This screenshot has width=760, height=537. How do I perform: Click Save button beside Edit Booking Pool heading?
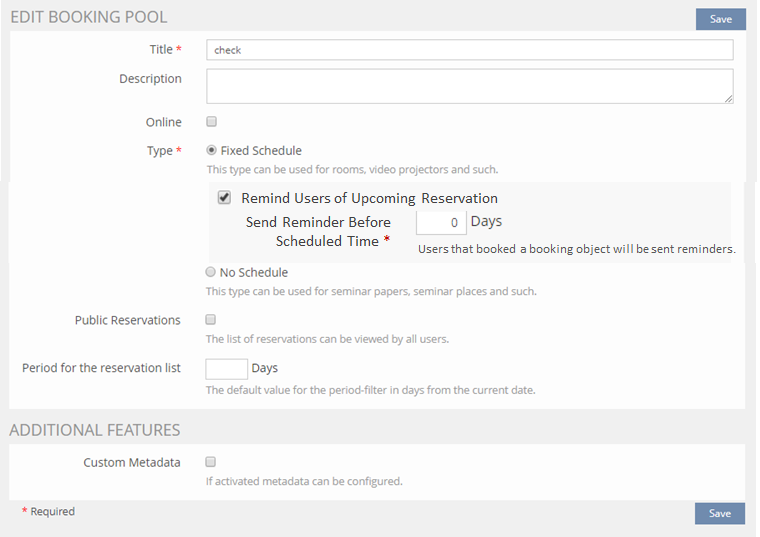720,19
